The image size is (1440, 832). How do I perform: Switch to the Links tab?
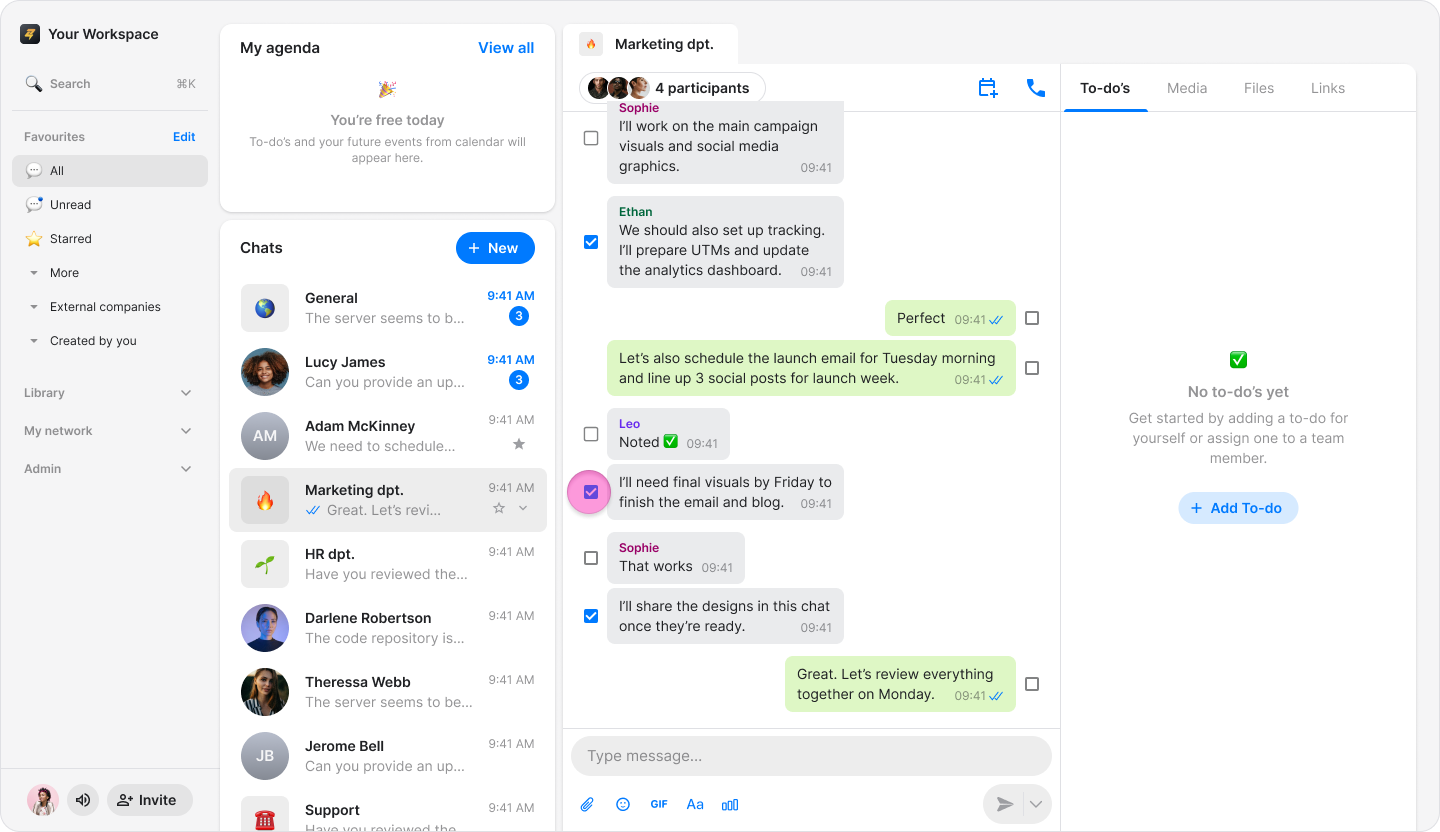point(1328,88)
